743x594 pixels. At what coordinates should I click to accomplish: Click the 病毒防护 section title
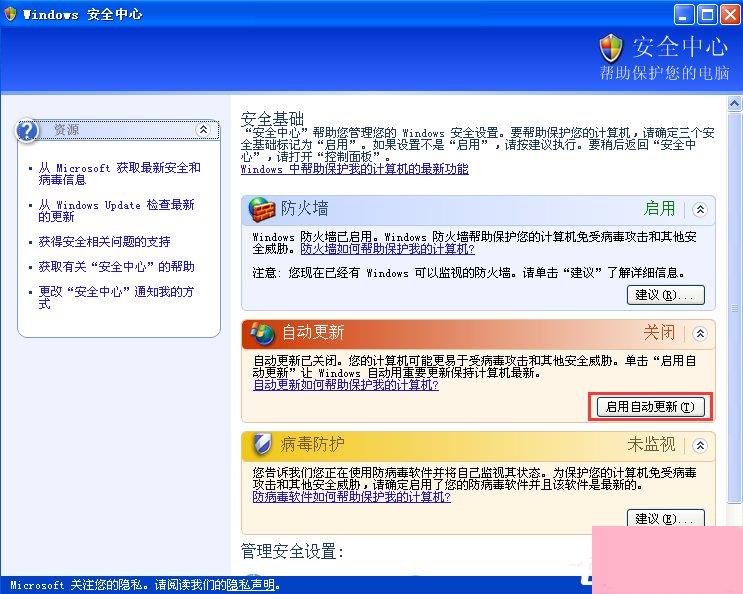312,444
